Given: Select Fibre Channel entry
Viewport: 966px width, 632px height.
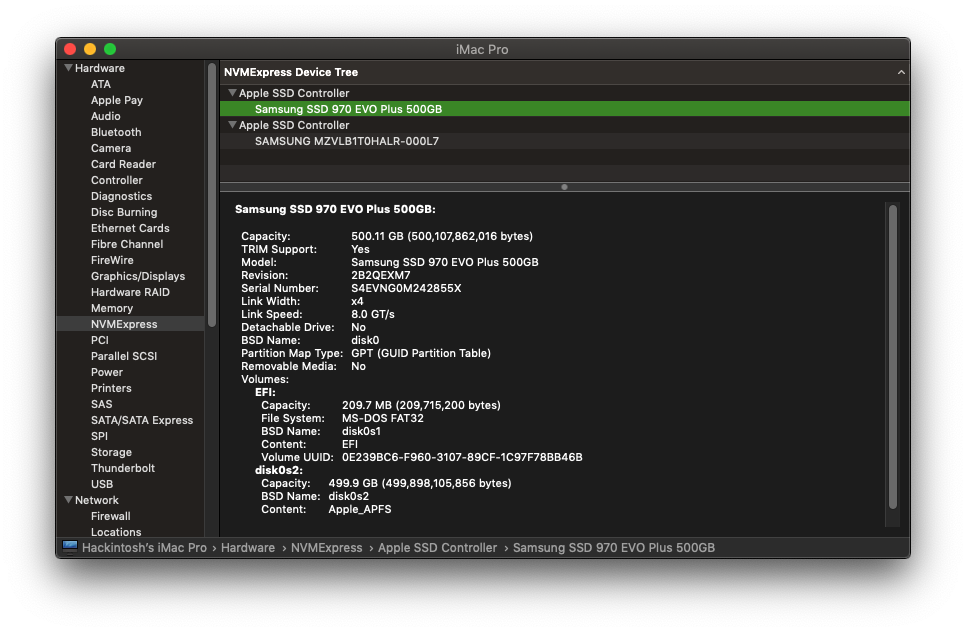Looking at the screenshot, I should coord(127,244).
